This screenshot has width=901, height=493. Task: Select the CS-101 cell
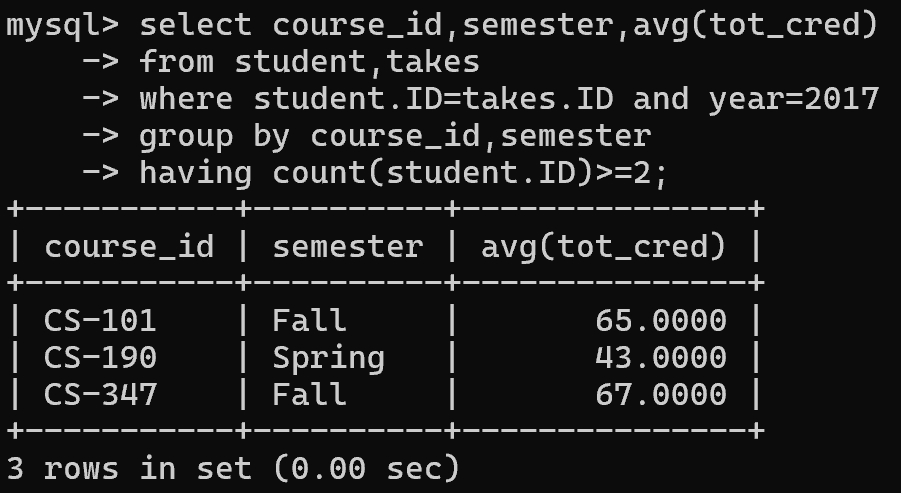click(100, 320)
